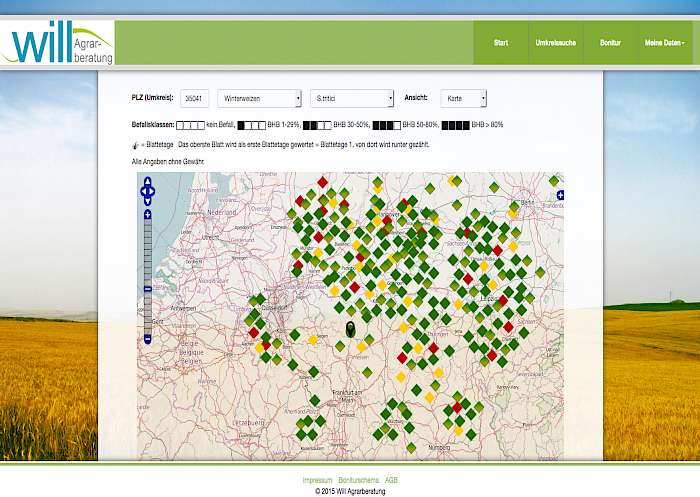700x497 pixels.
Task: Click the map zoom level slider handle
Action: click(147, 289)
